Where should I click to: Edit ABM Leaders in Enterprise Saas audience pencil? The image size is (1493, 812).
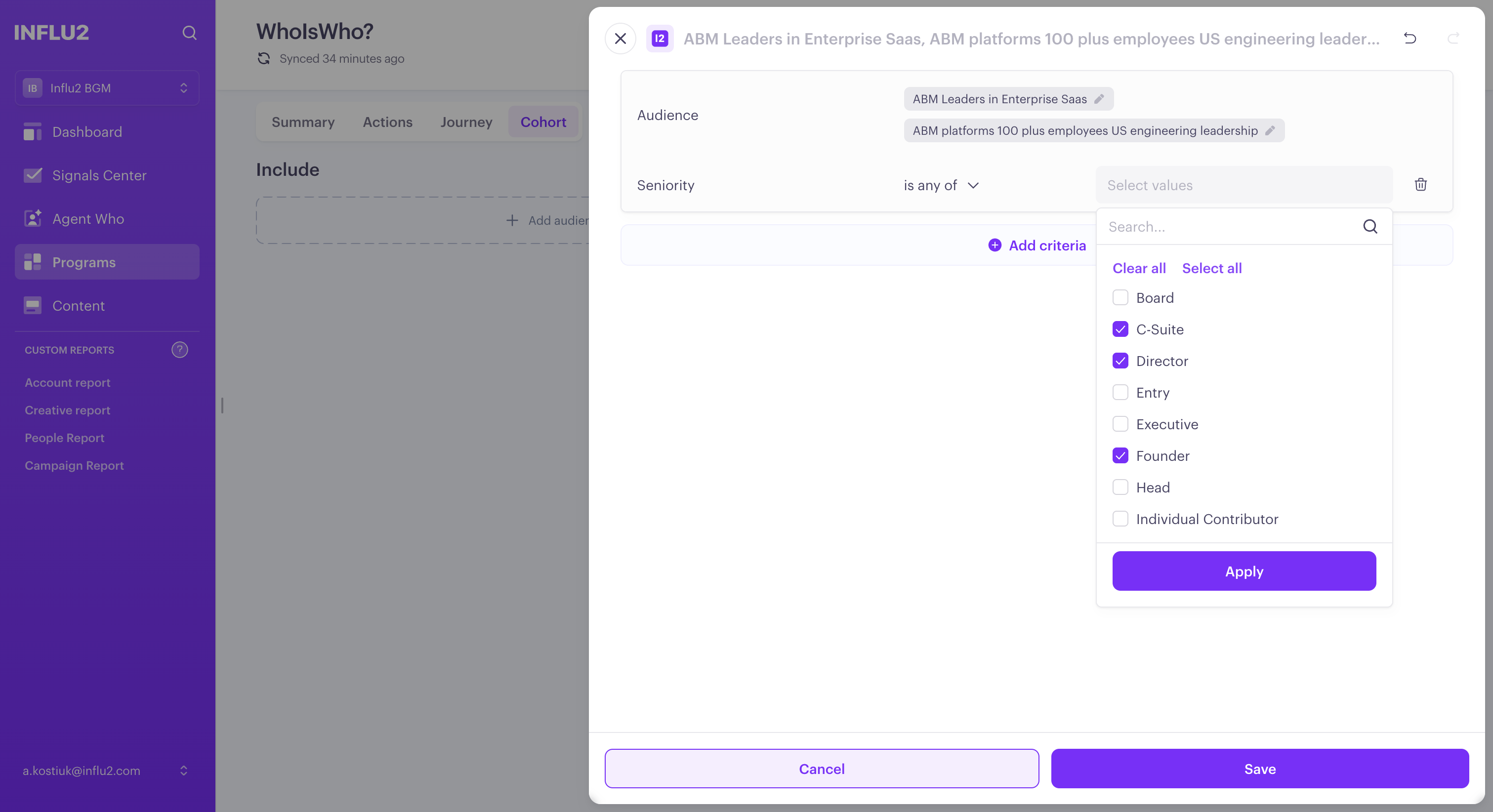tap(1099, 99)
